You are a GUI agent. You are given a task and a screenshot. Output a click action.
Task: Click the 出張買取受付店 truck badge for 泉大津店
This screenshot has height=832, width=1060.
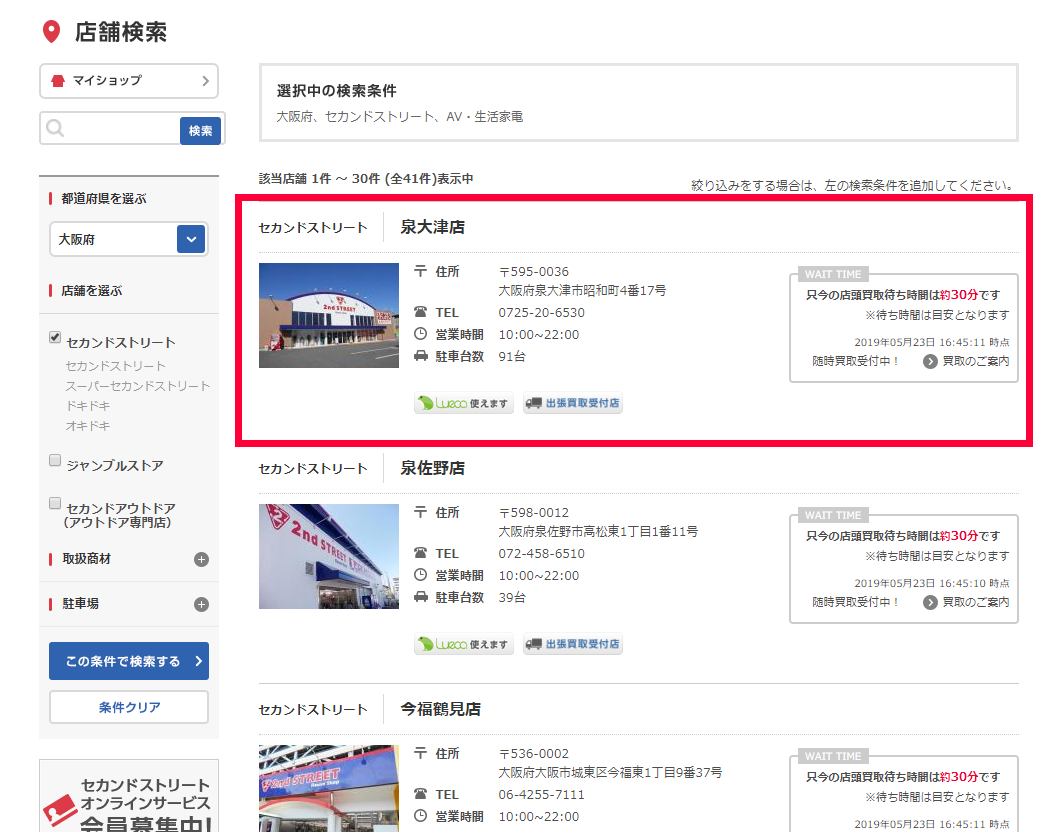pyautogui.click(x=572, y=404)
